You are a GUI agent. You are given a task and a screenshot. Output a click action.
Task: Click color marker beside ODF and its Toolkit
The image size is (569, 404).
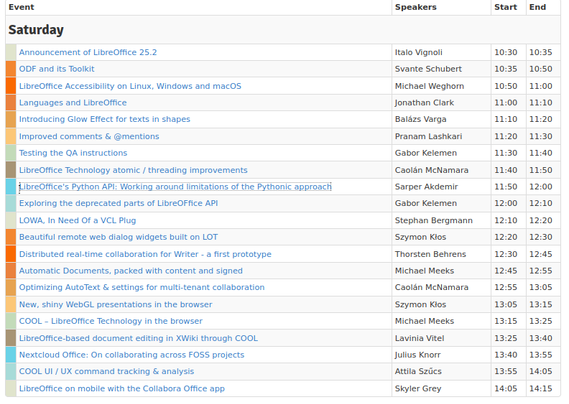(x=11, y=69)
